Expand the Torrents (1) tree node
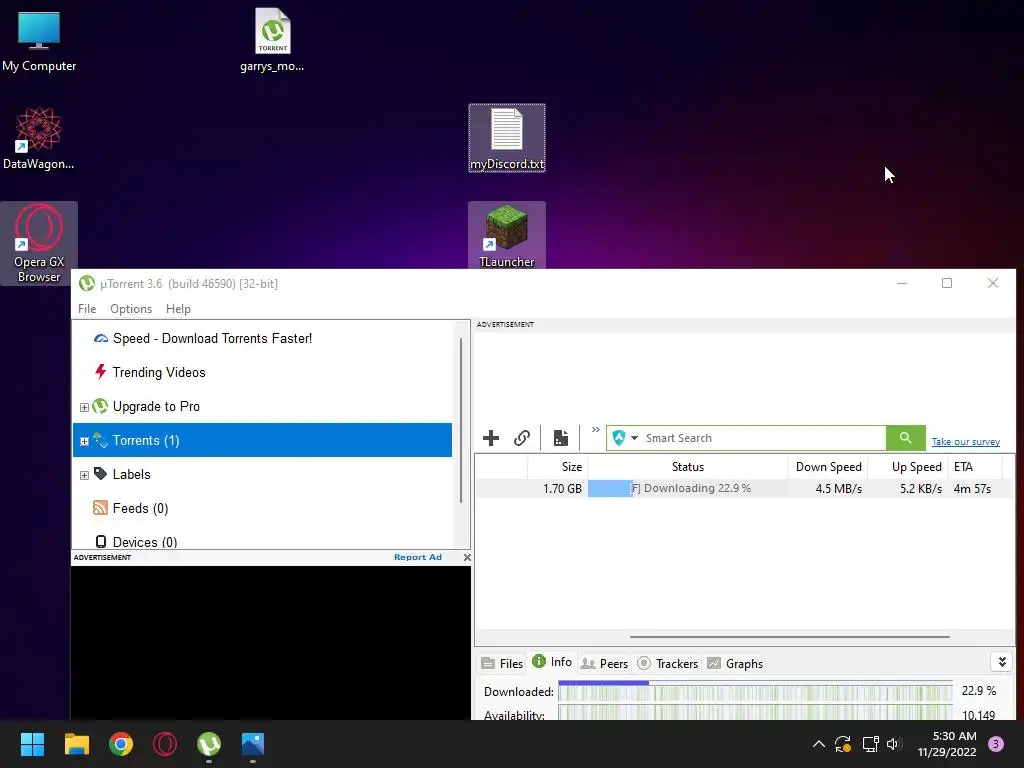 [84, 441]
